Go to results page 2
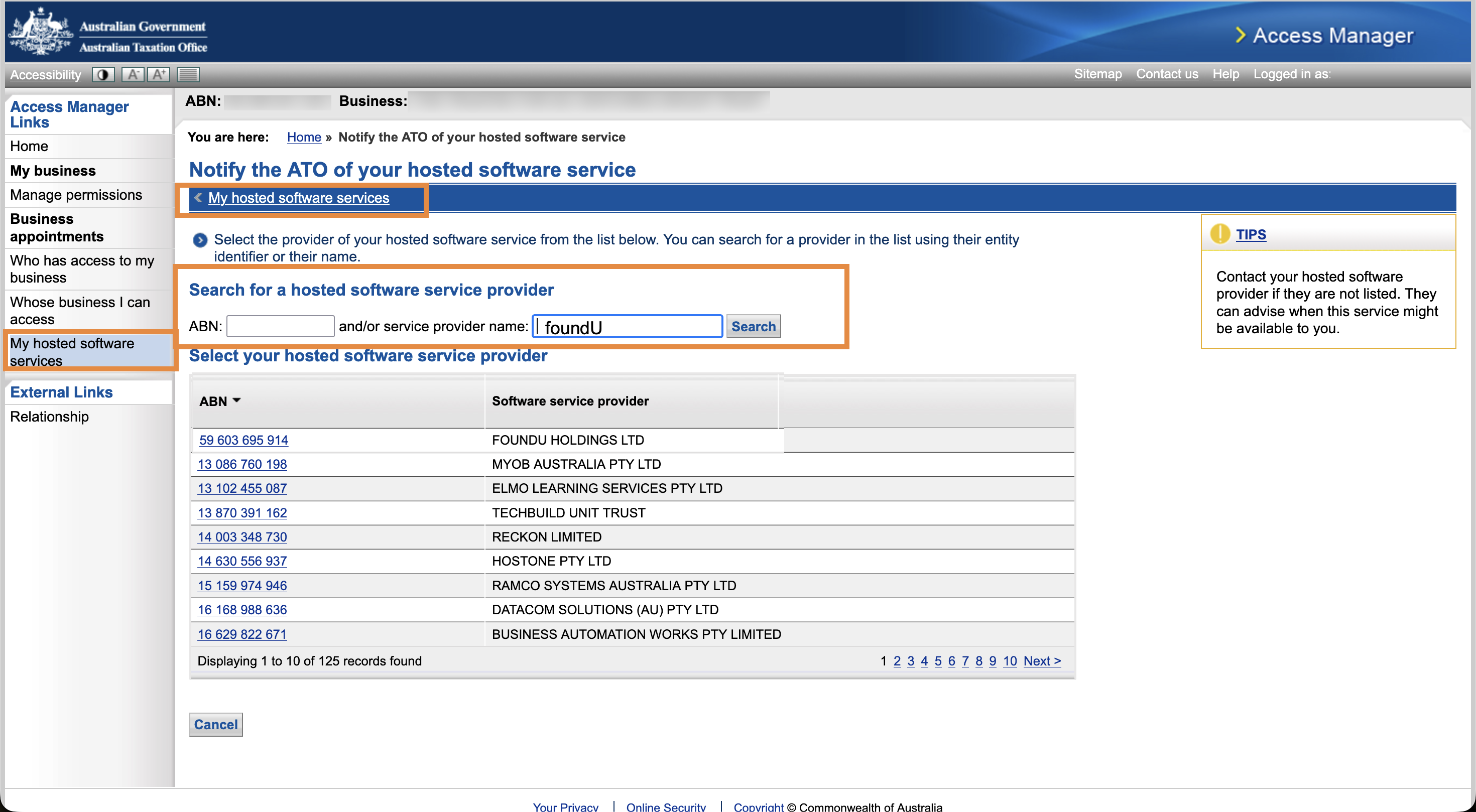Image resolution: width=1476 pixels, height=812 pixels. point(897,661)
